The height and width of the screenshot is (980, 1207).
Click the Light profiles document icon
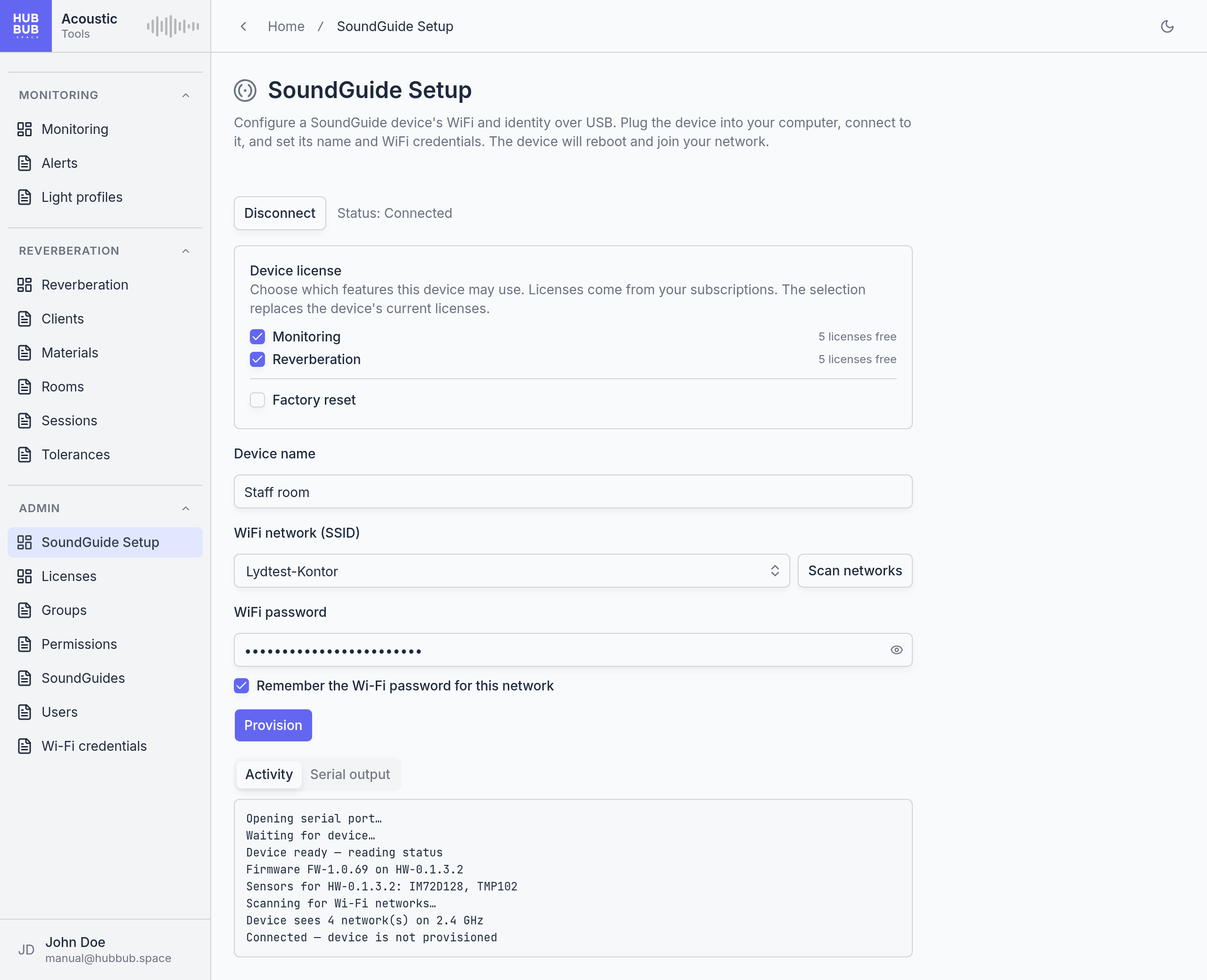(24, 197)
